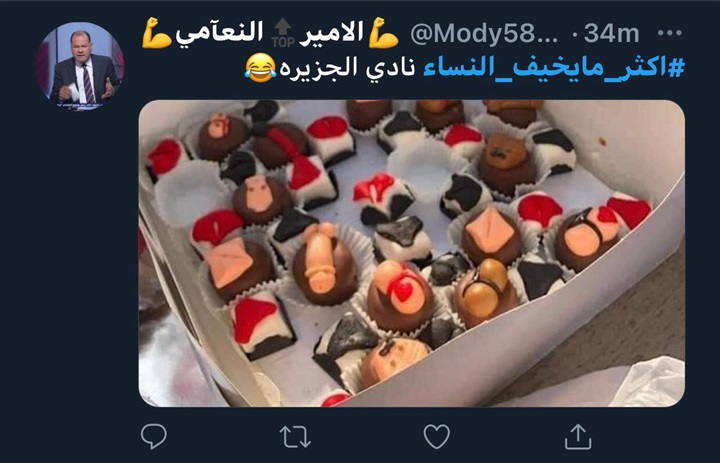Click the display name الامير النعآمي
720x463 pixels.
[x=270, y=32]
